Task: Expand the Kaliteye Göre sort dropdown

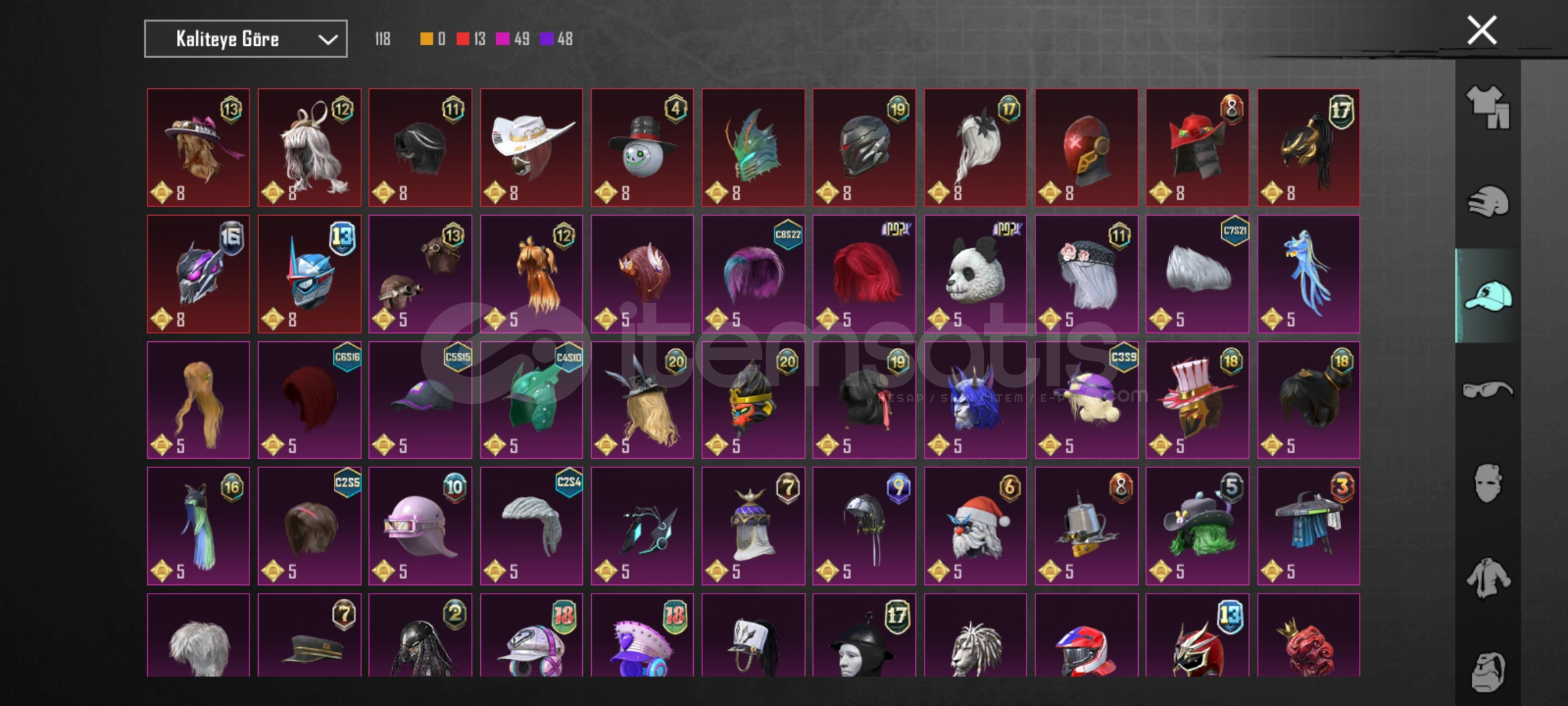Action: 246,39
